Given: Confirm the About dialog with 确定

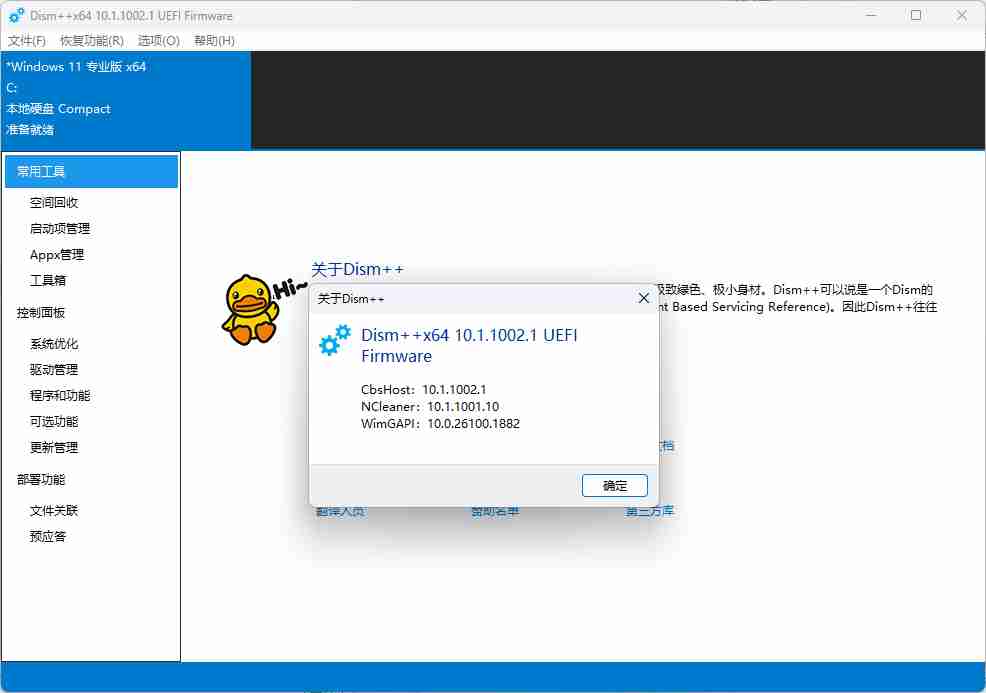Looking at the screenshot, I should (x=615, y=485).
